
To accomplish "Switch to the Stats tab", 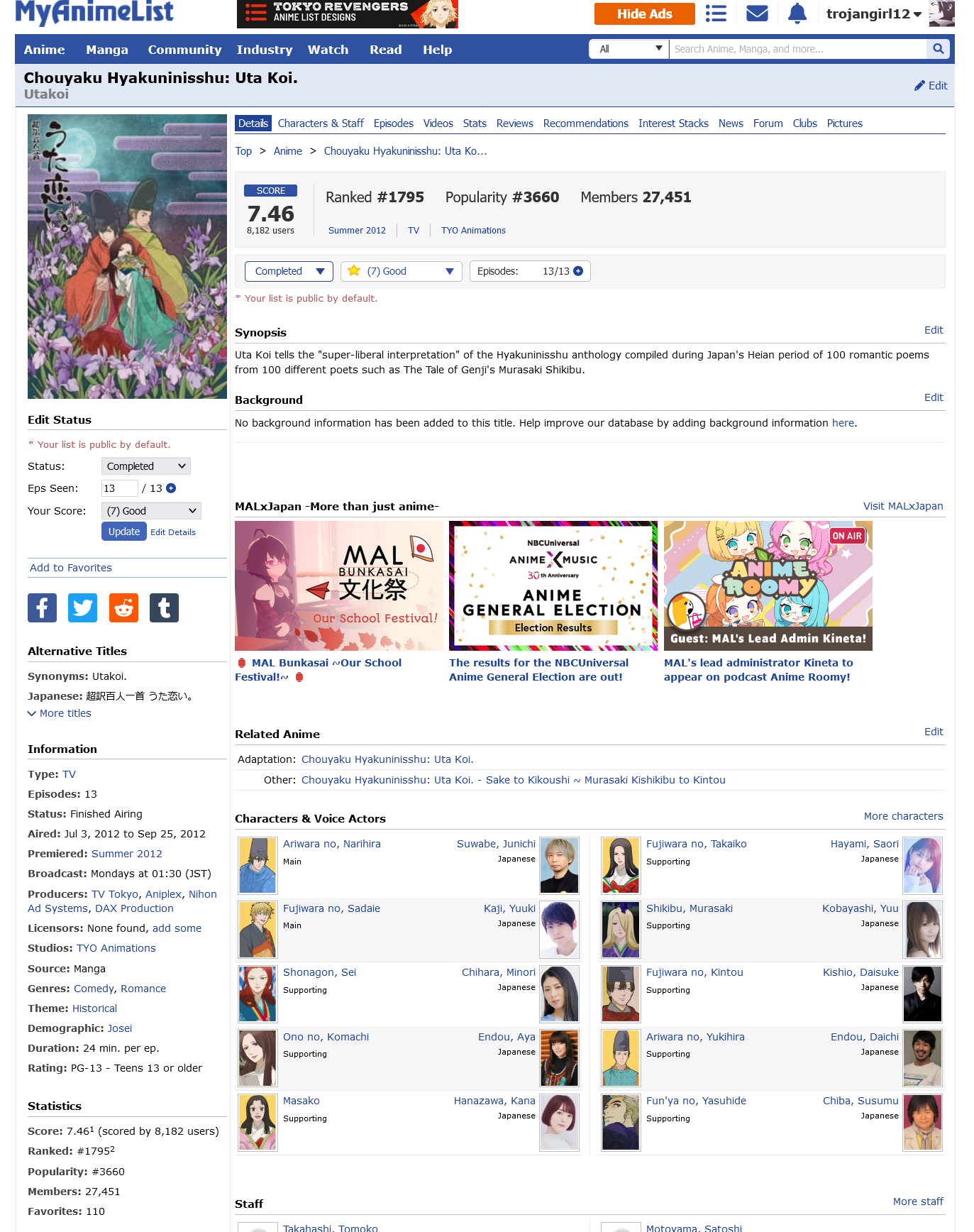I will (475, 123).
